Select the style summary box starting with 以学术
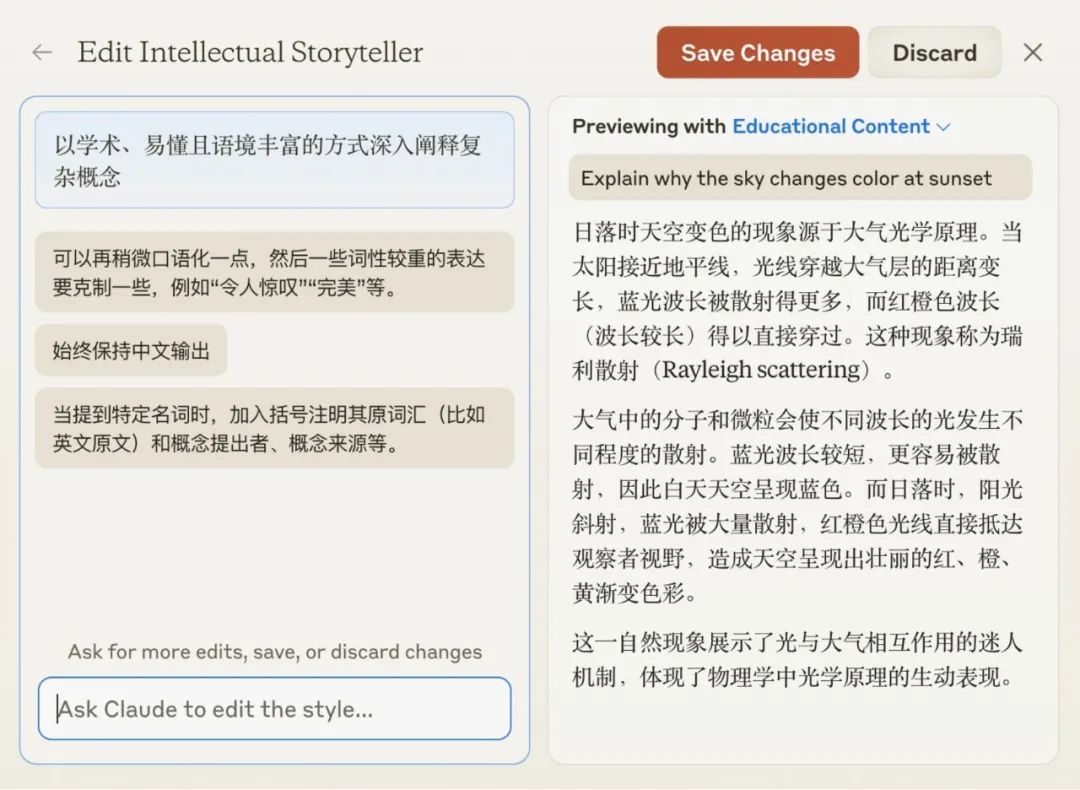 point(275,160)
